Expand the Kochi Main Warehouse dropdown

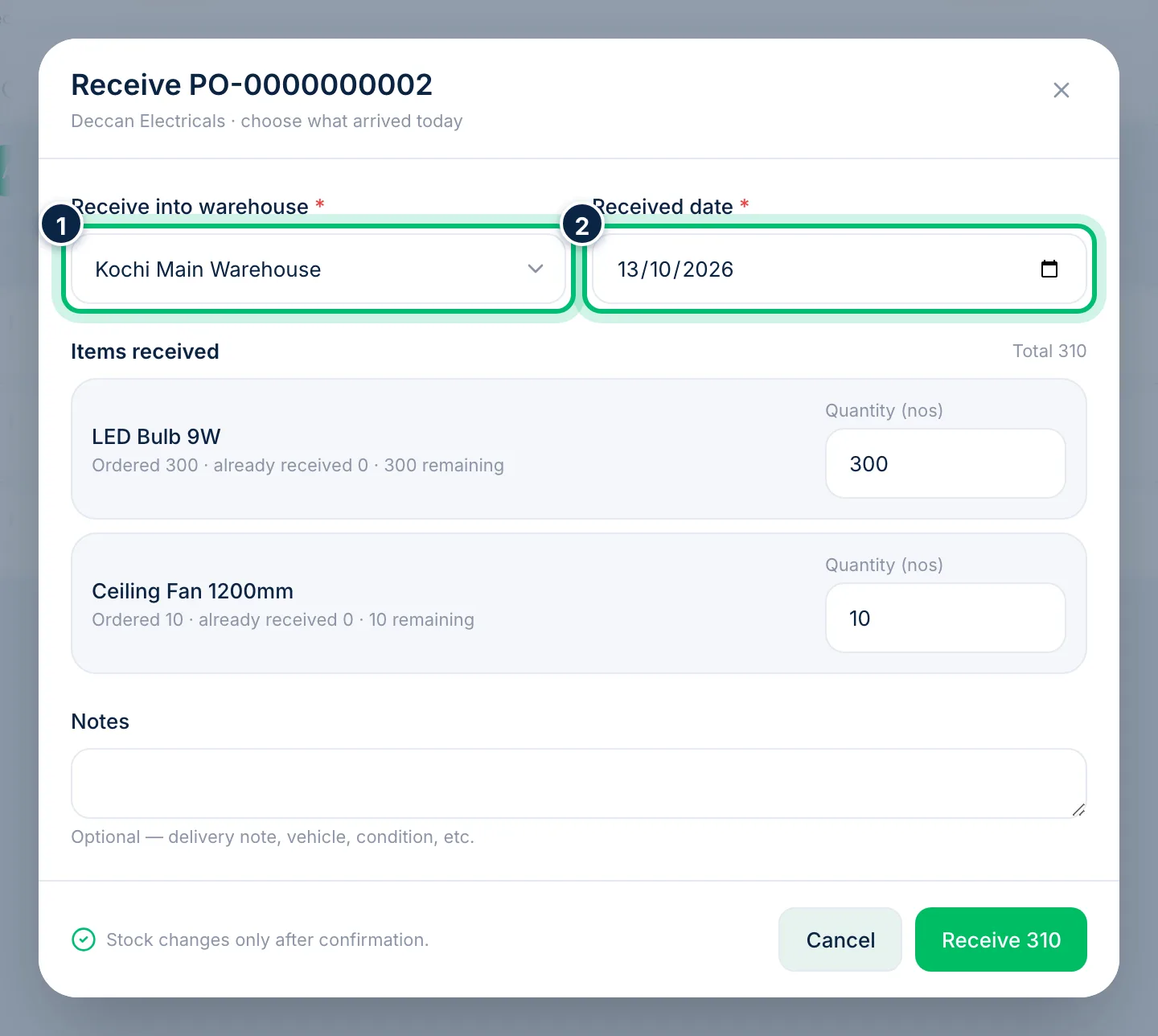tap(318, 269)
